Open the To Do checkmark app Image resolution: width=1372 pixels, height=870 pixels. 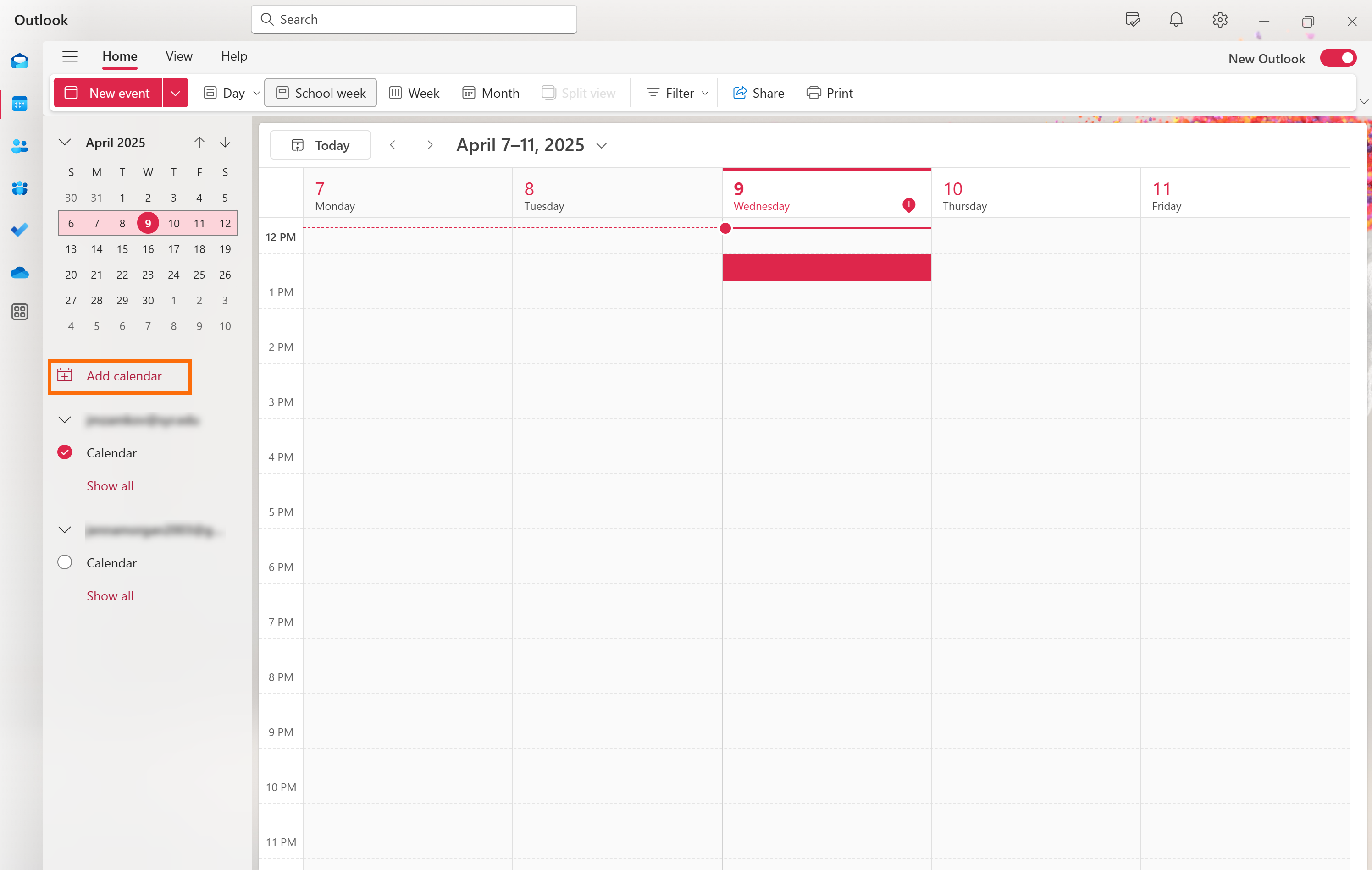tap(19, 230)
